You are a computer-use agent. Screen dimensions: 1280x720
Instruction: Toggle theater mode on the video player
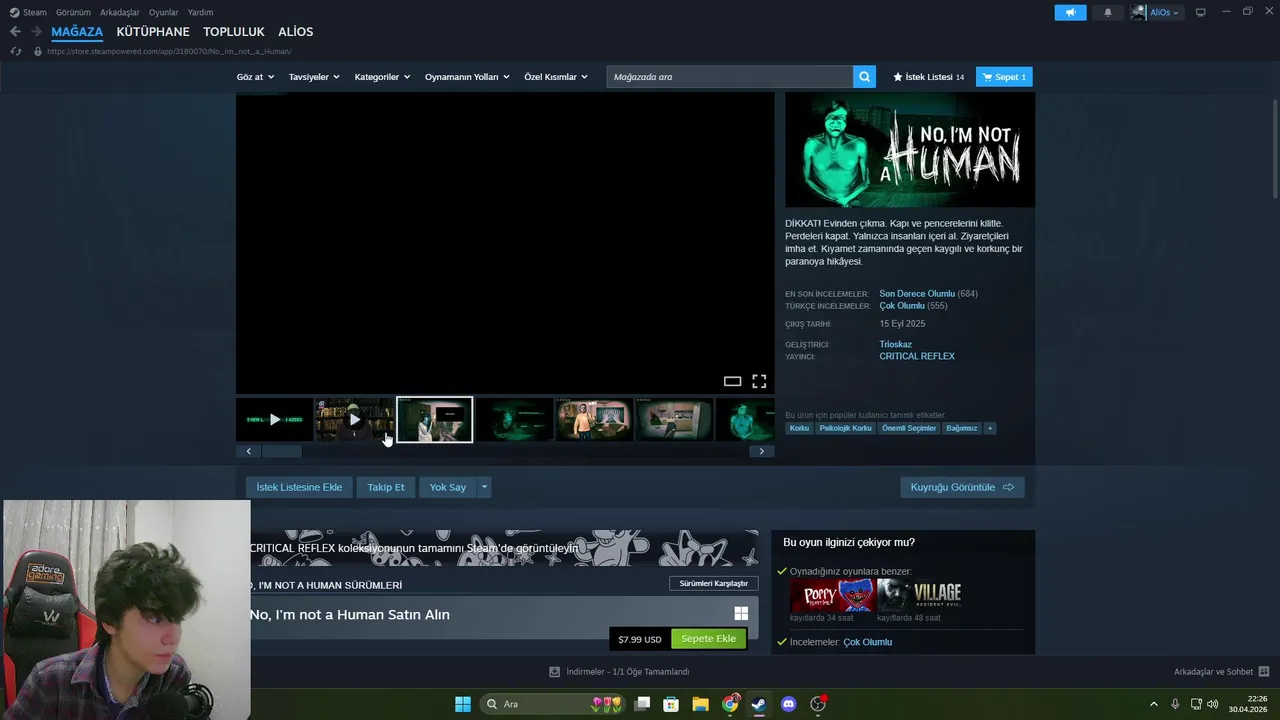(x=732, y=381)
